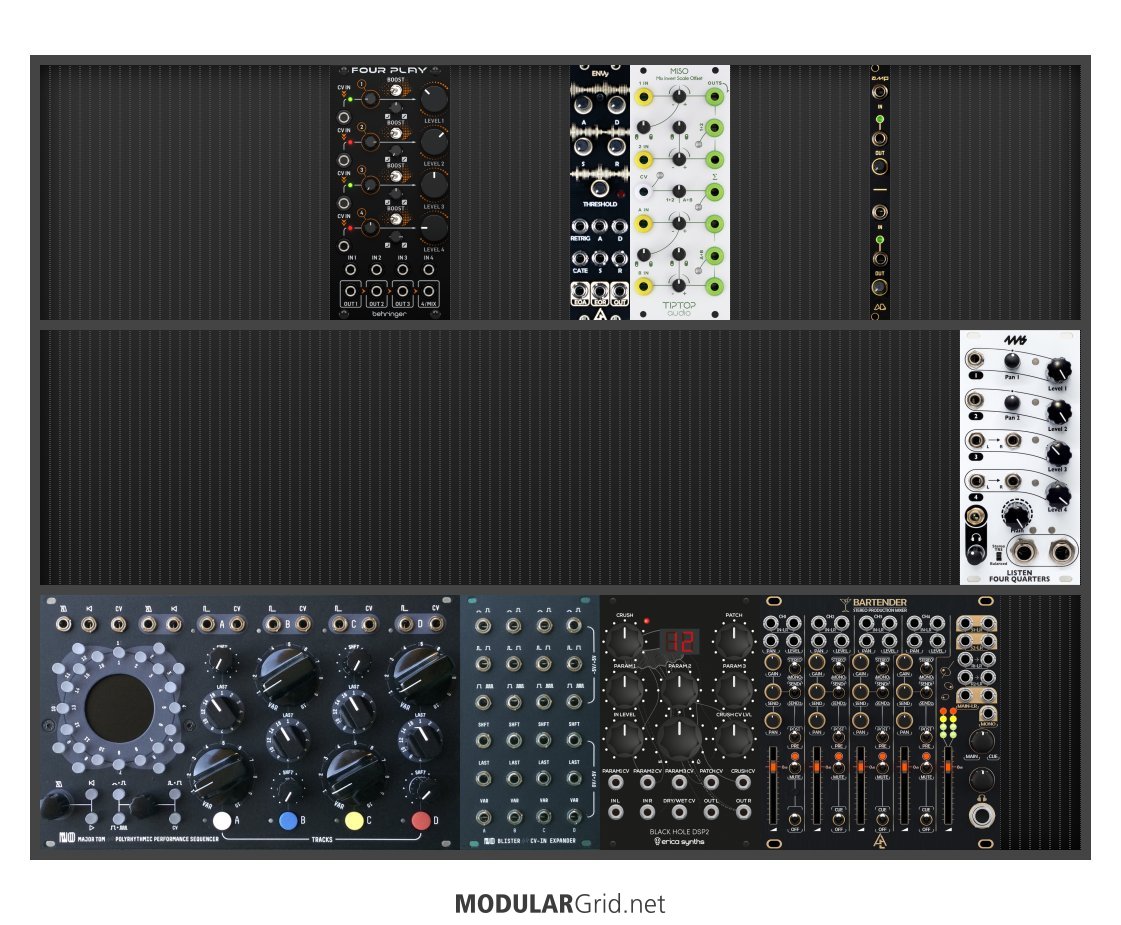Click the Pan 1 knob on Listen Four Quarters

[x=1012, y=360]
